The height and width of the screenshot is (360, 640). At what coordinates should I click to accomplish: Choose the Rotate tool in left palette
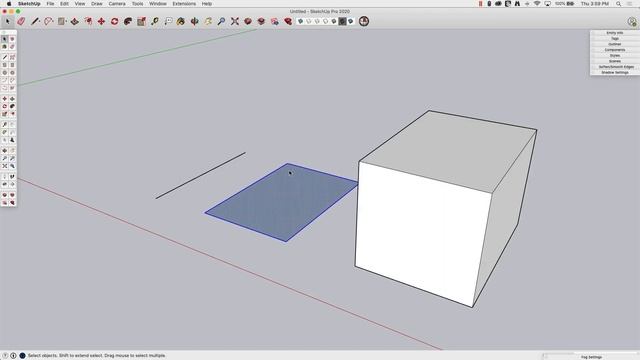tap(4, 106)
